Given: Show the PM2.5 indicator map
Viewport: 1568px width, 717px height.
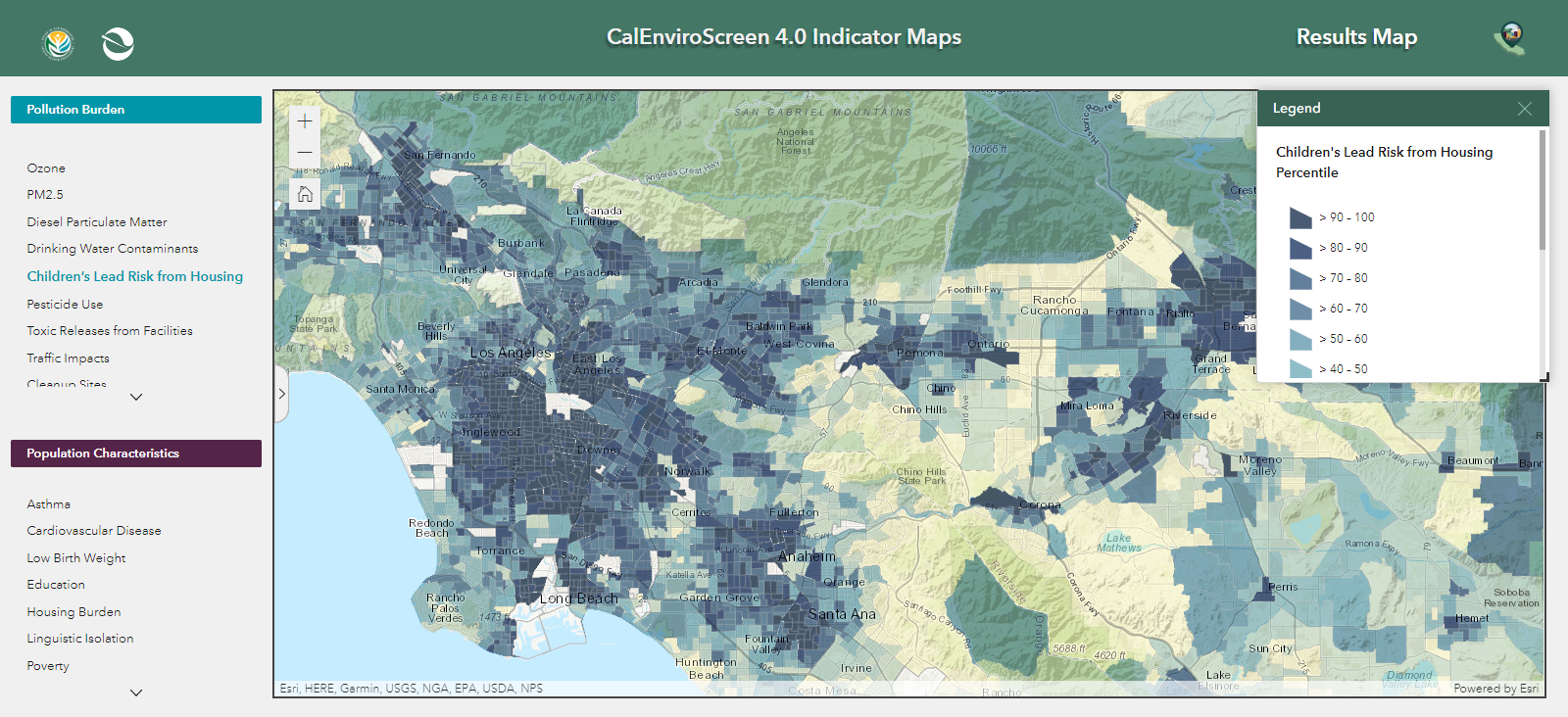Looking at the screenshot, I should 45,195.
